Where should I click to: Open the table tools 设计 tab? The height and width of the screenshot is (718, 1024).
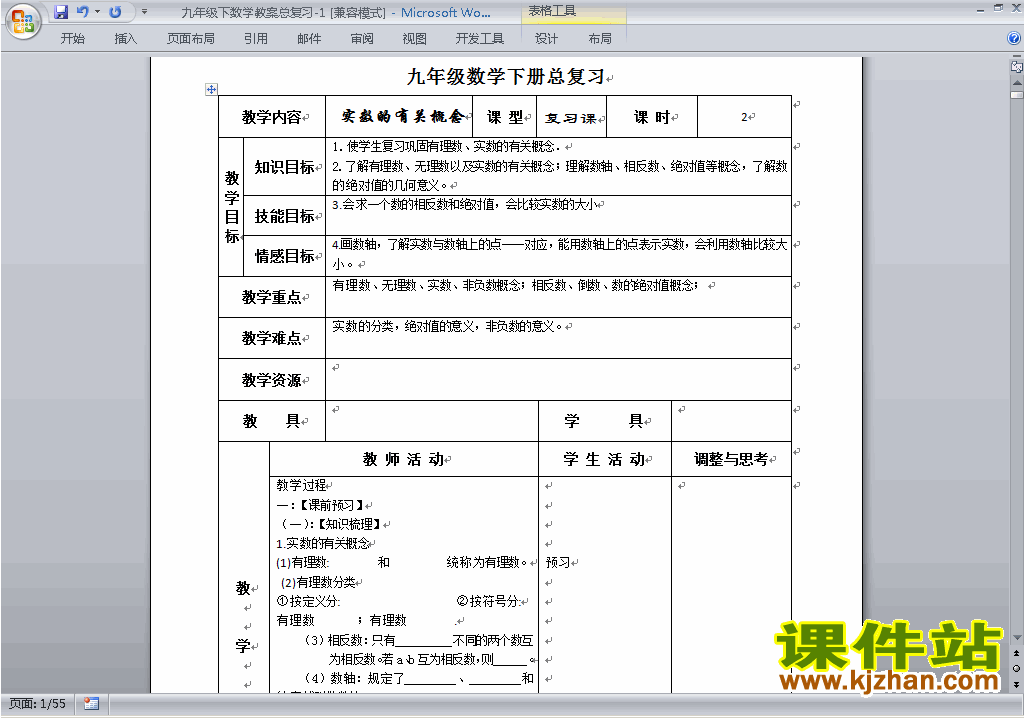546,39
